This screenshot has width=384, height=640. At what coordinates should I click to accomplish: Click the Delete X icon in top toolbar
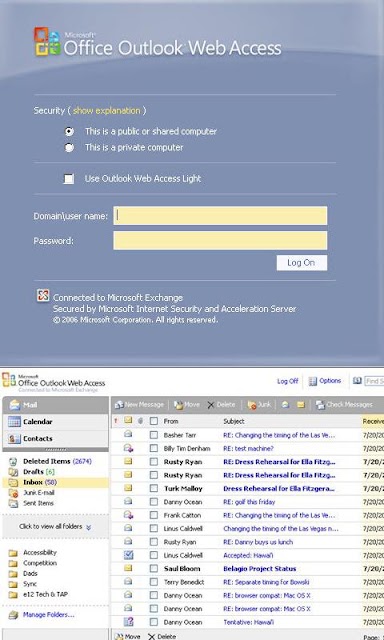coord(211,405)
